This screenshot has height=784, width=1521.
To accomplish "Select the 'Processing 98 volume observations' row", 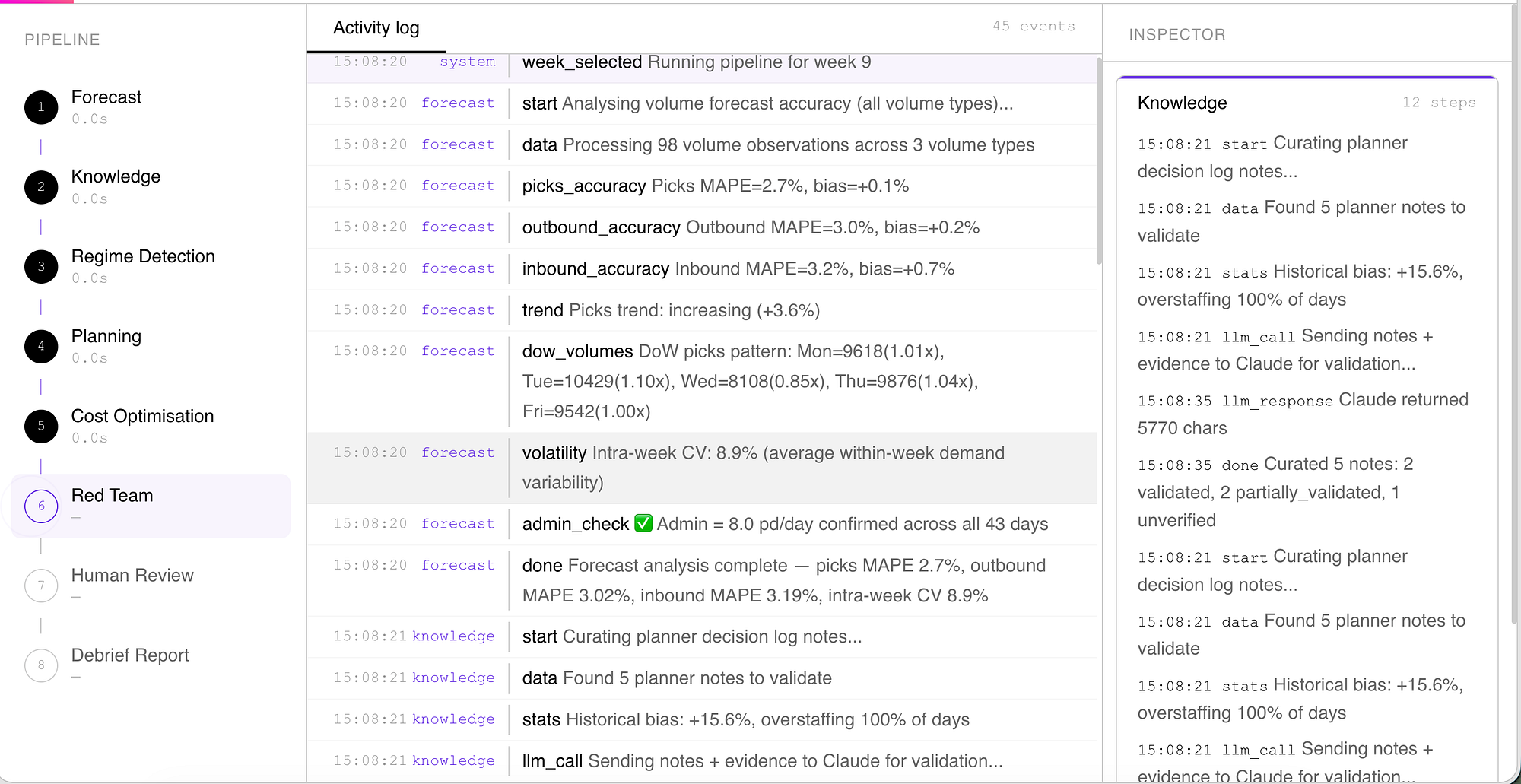I will coord(702,144).
